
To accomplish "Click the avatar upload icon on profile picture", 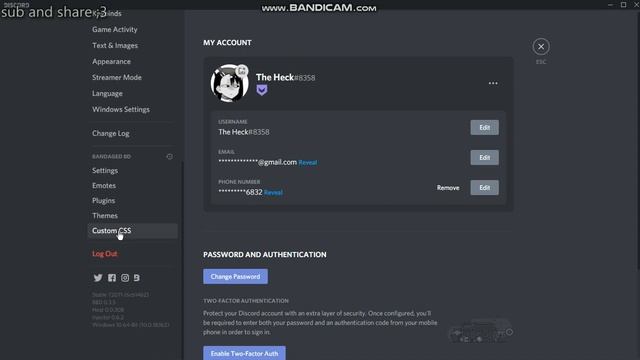I will [x=242, y=70].
